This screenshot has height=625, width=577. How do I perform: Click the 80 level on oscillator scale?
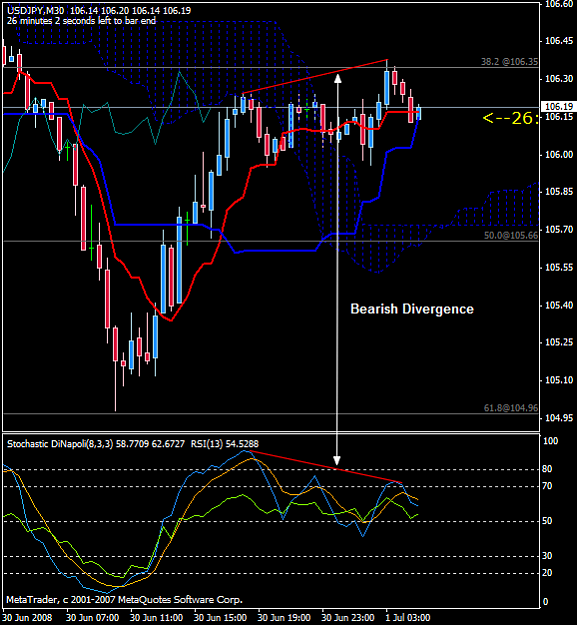pyautogui.click(x=548, y=469)
